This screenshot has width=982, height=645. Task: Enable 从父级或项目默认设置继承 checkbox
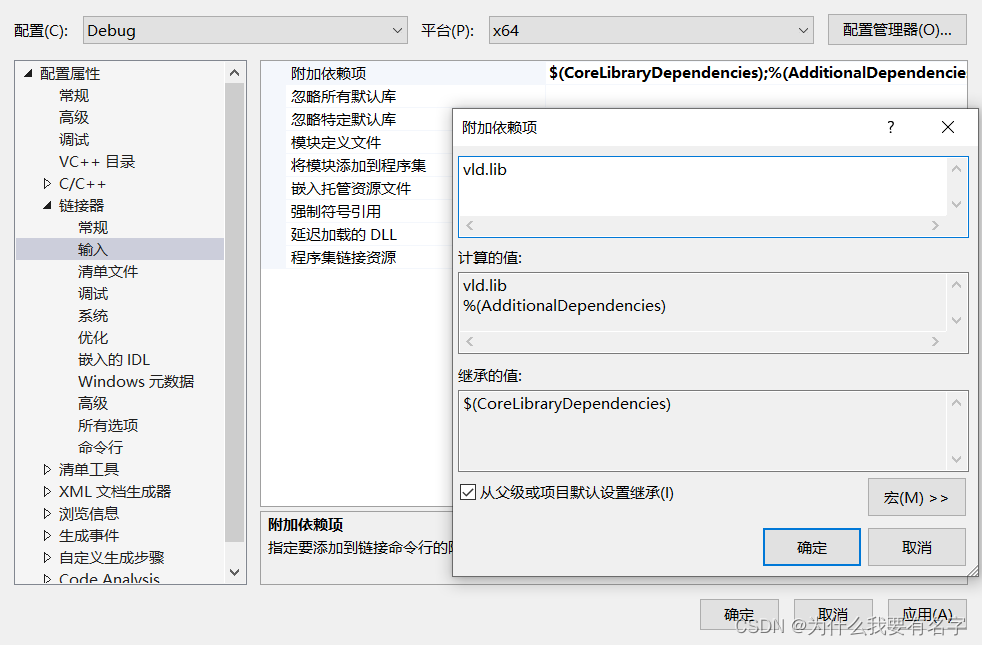(x=469, y=491)
